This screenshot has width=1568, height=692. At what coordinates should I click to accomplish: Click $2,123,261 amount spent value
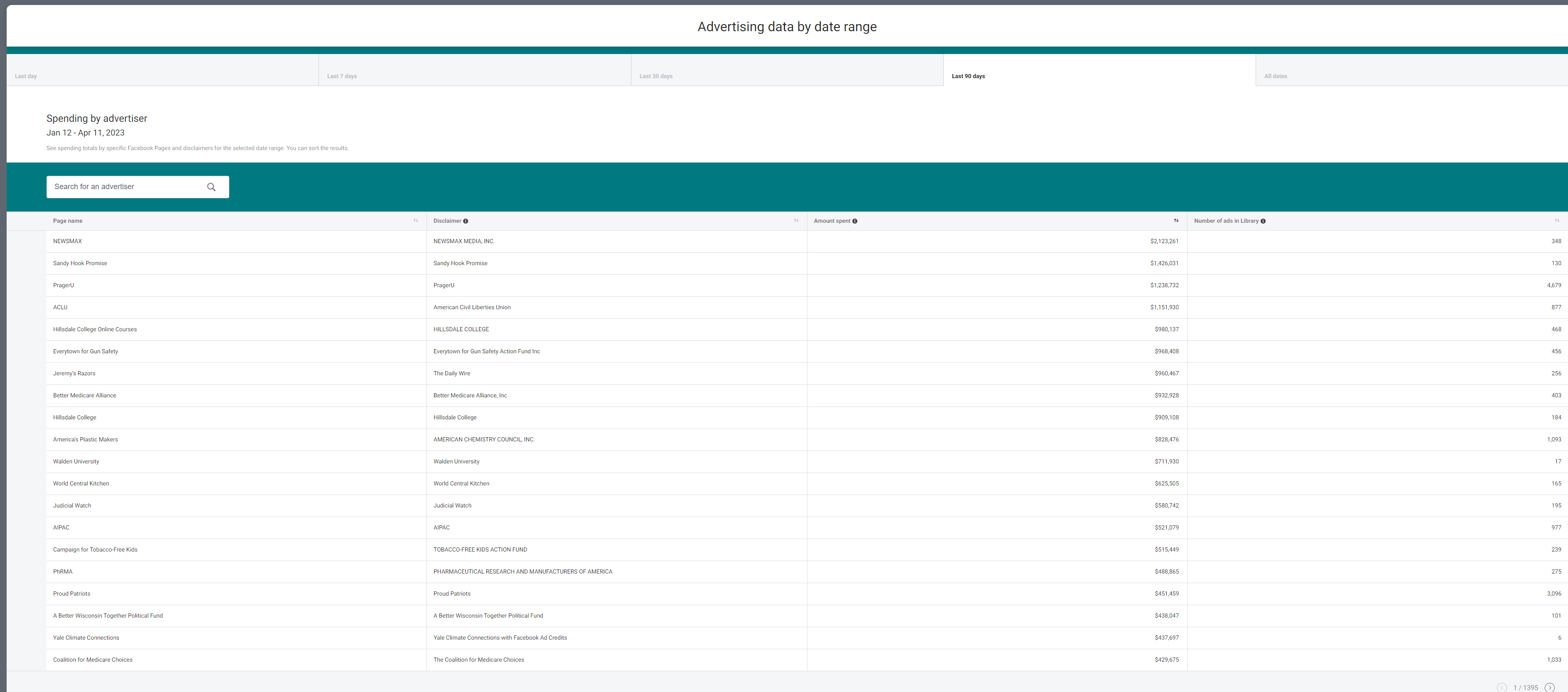click(1164, 241)
